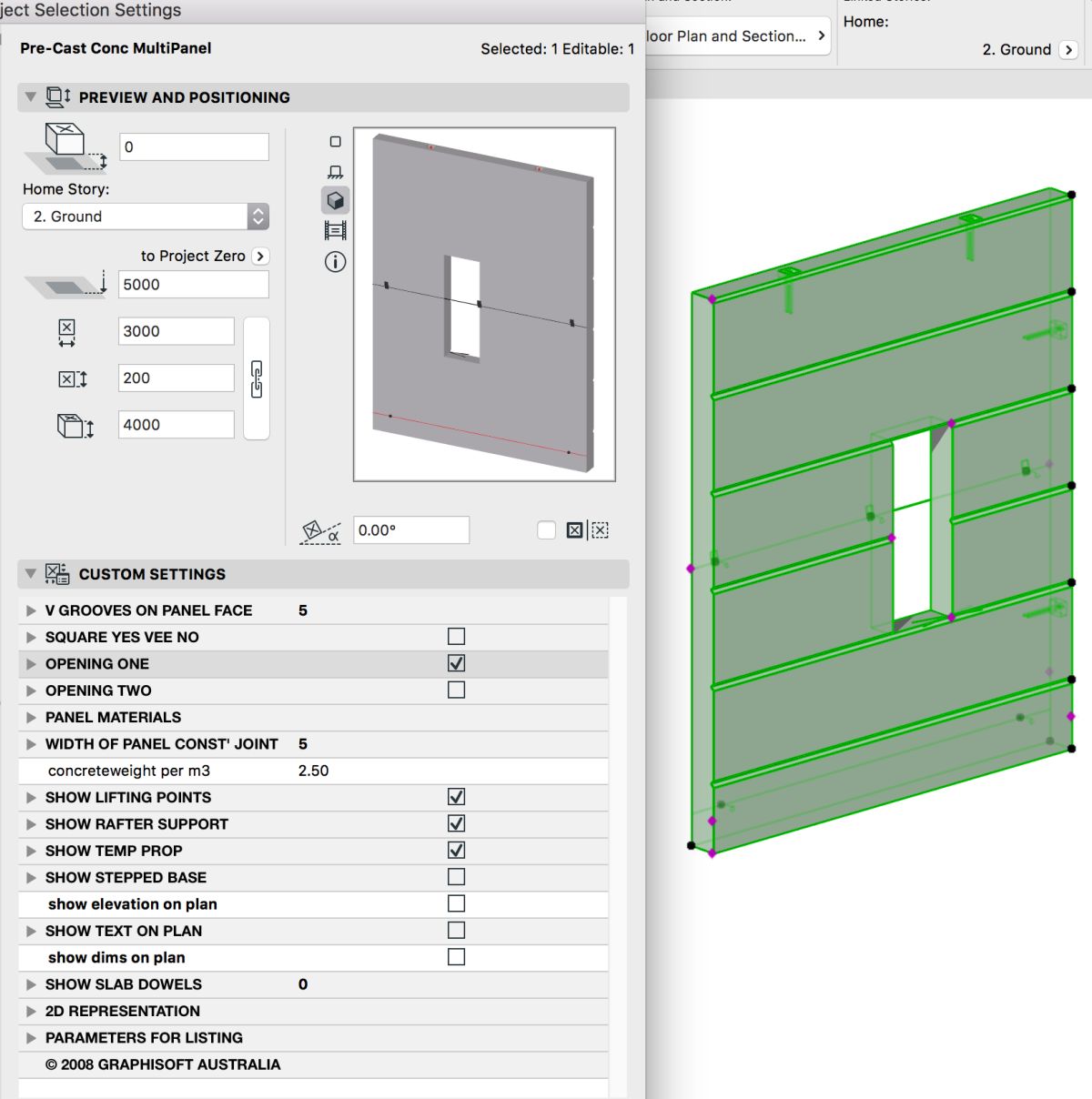
Task: Expand the PANEL MATERIALS group
Action: coord(31,718)
